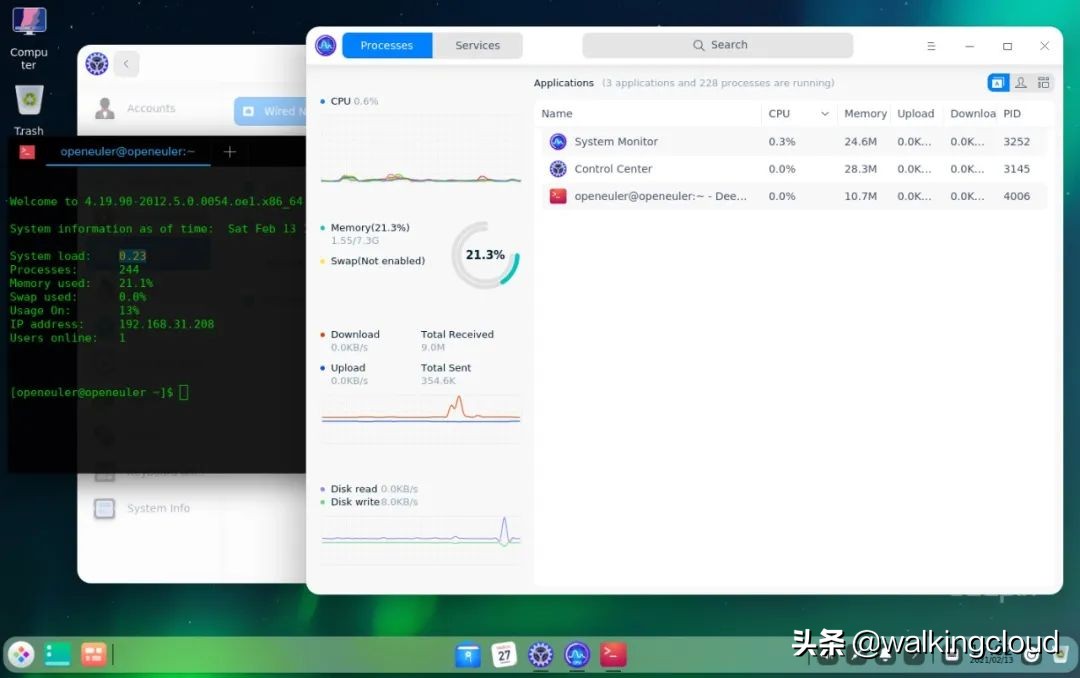Click the green desktop icon in bottom-left dock
The image size is (1080, 678).
pyautogui.click(x=57, y=653)
